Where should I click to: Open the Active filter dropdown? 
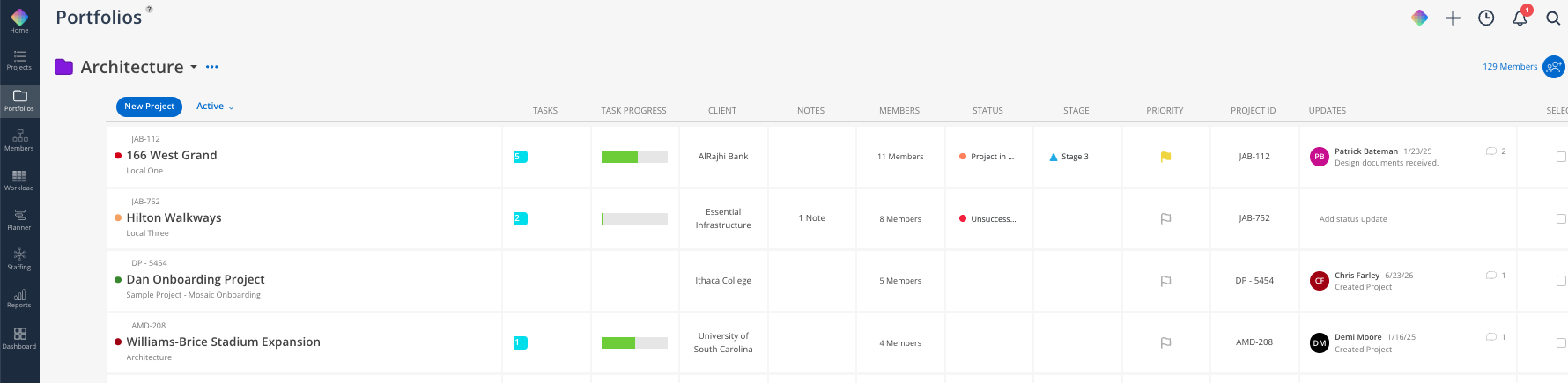[x=215, y=107]
